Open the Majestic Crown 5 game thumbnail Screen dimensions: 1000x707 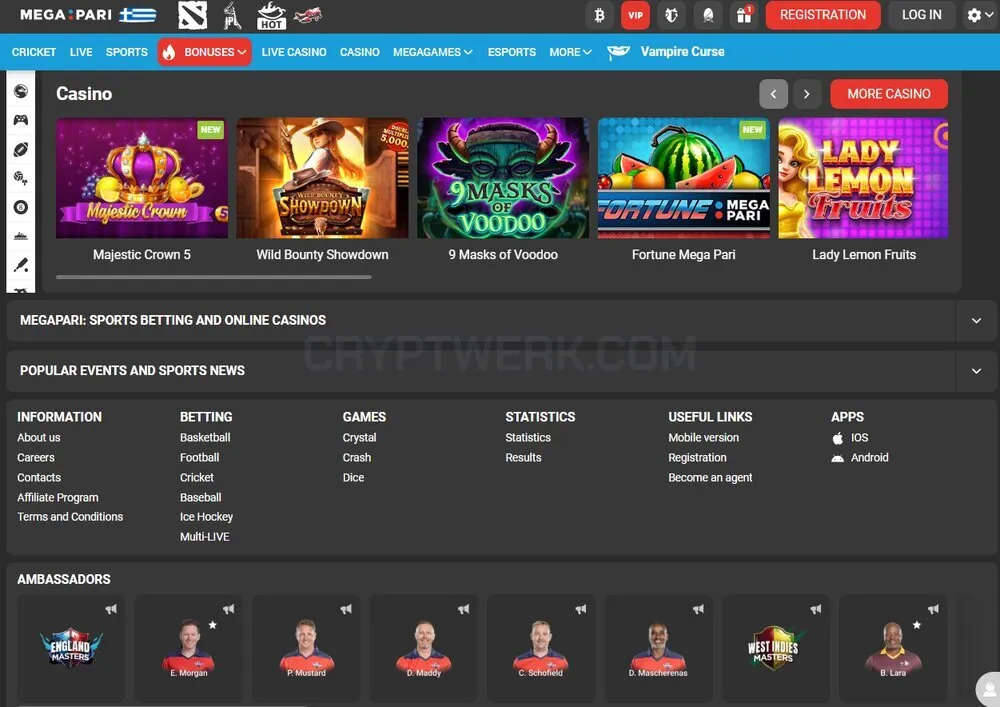[x=142, y=178]
